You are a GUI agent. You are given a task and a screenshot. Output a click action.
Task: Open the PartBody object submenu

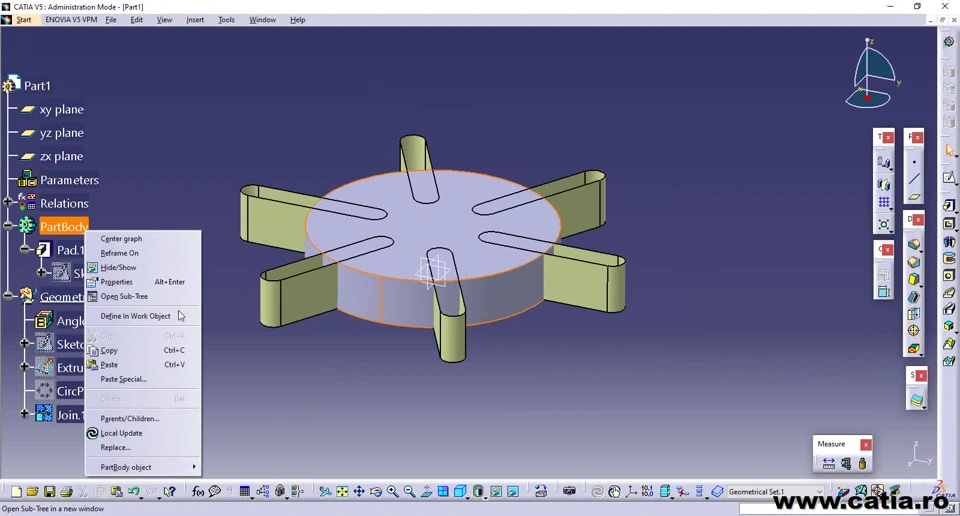[143, 467]
